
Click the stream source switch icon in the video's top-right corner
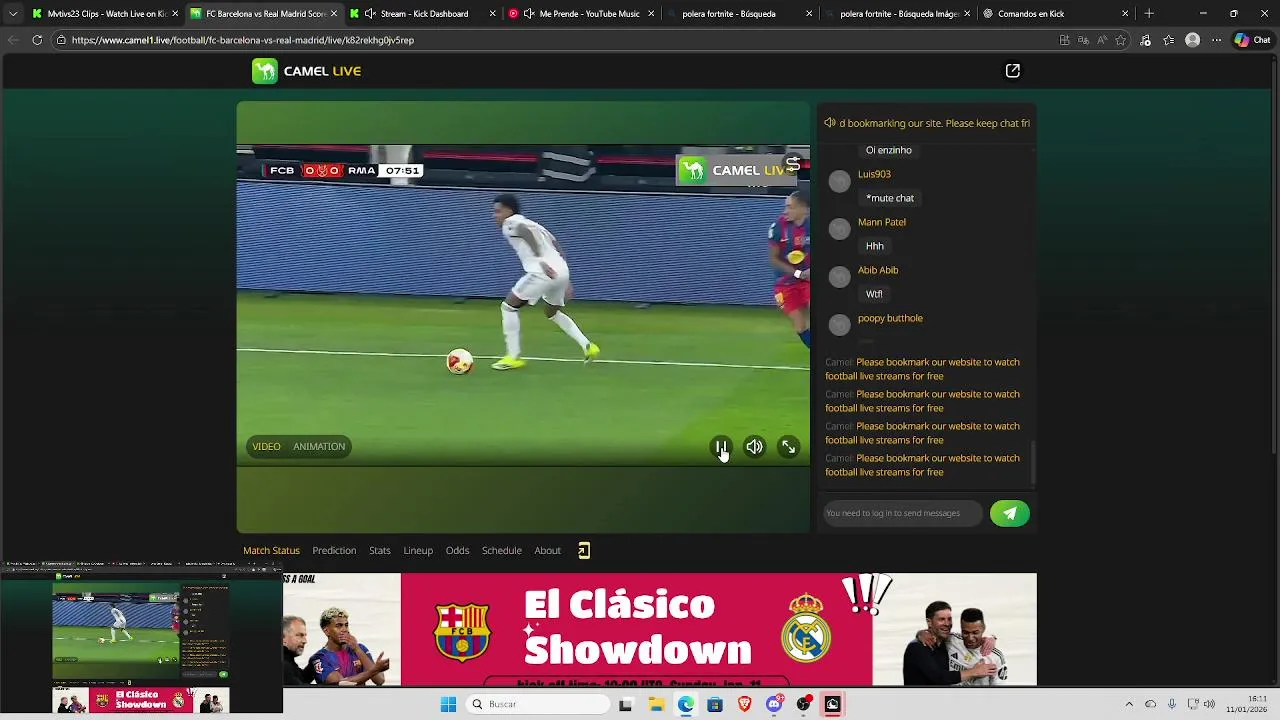coord(793,164)
